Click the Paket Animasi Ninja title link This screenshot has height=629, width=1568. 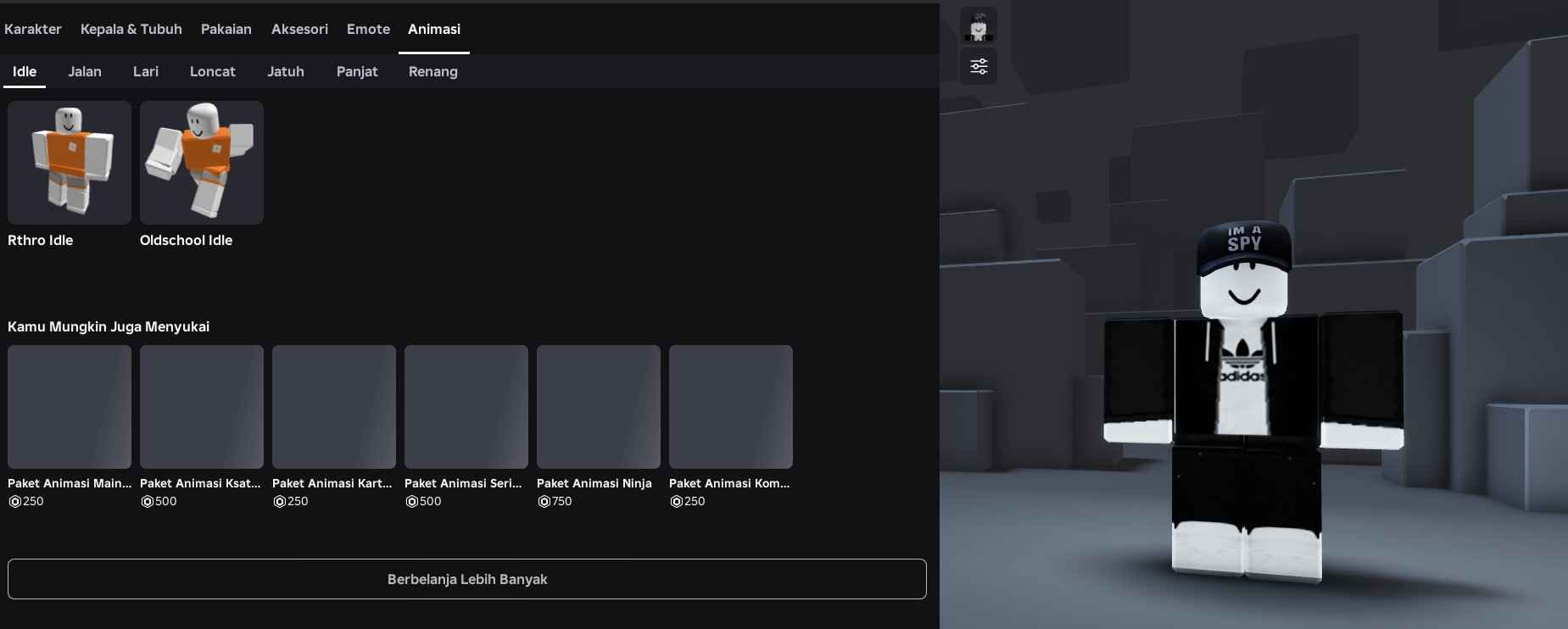click(x=594, y=483)
